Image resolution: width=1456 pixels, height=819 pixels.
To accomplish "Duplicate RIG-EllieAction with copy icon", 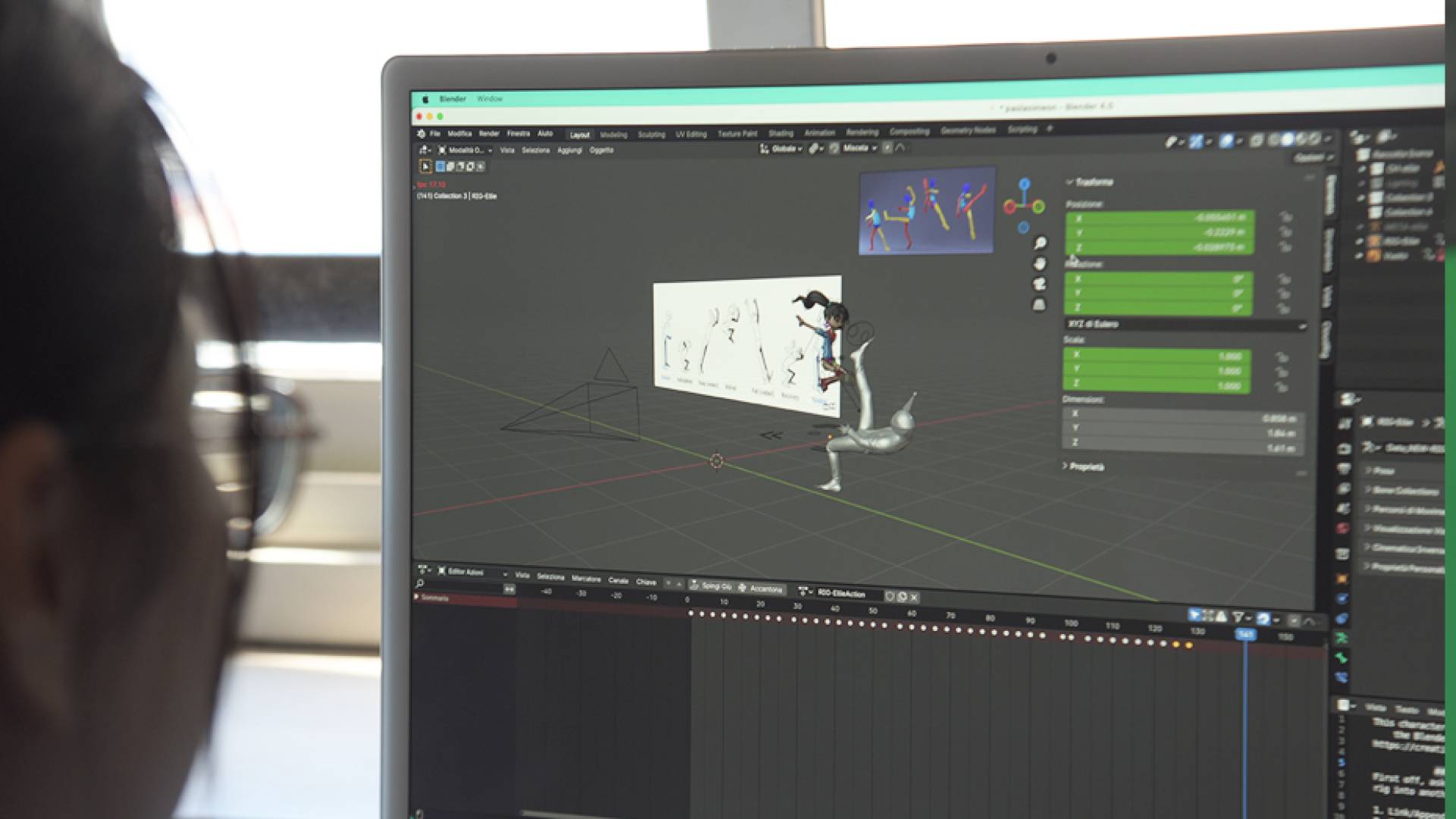I will (902, 597).
